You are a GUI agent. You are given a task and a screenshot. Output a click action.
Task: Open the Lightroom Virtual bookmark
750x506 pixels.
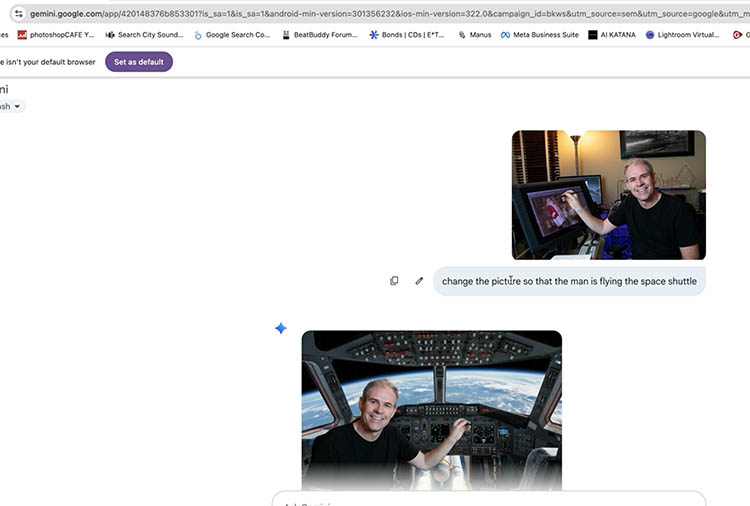point(682,35)
